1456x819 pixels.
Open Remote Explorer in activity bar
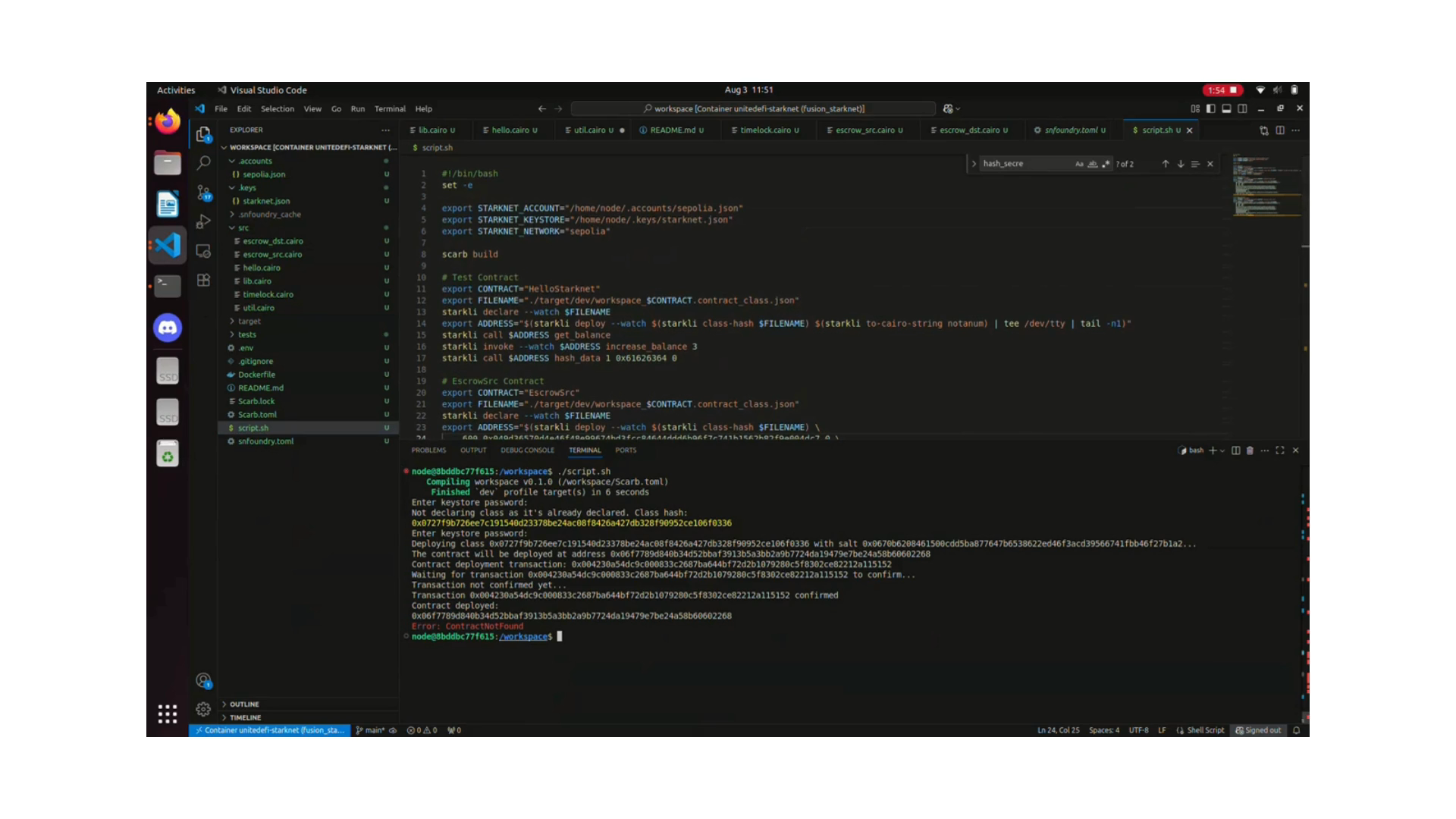[203, 251]
